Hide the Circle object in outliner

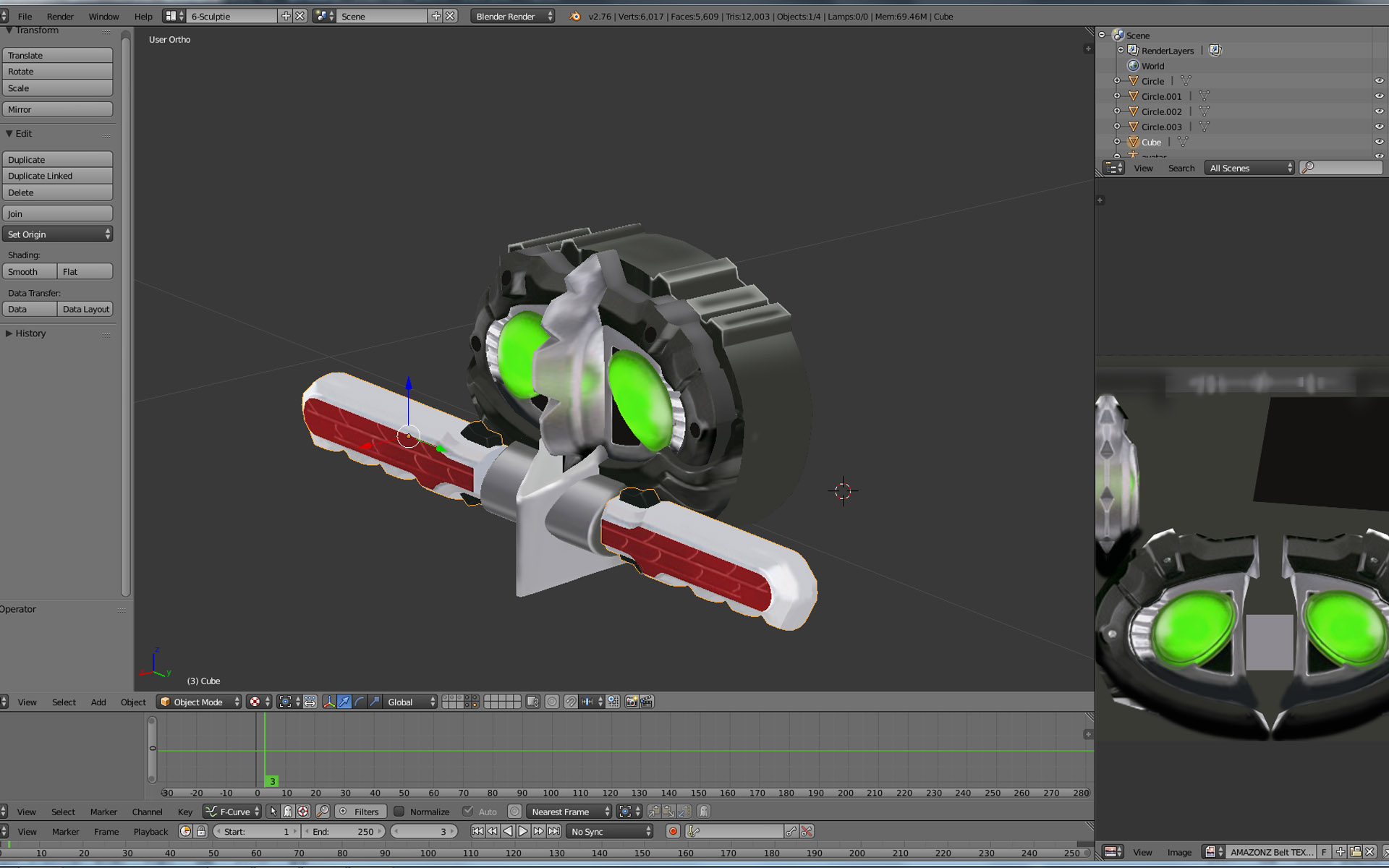pyautogui.click(x=1379, y=81)
